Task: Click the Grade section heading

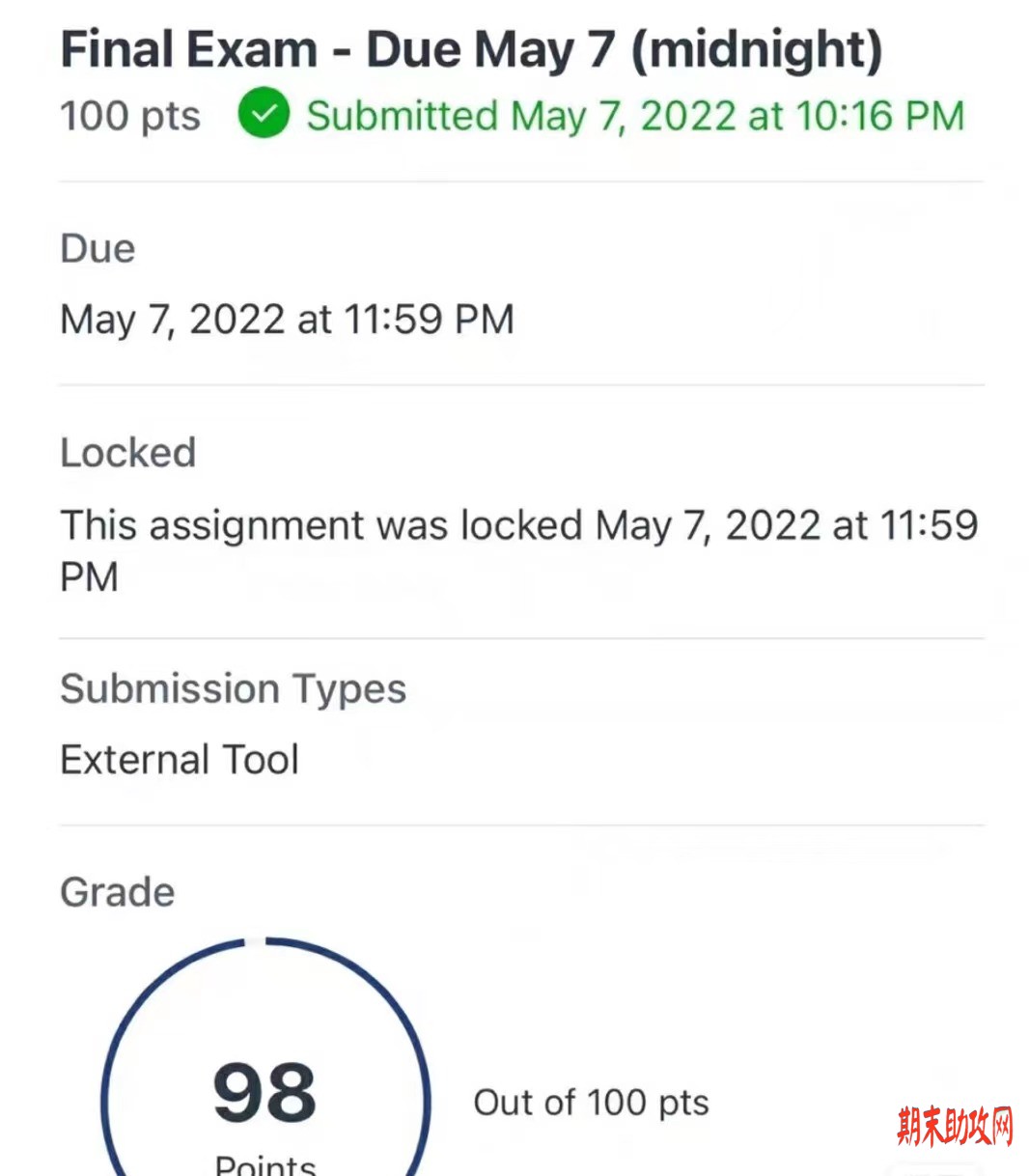Action: [x=118, y=892]
